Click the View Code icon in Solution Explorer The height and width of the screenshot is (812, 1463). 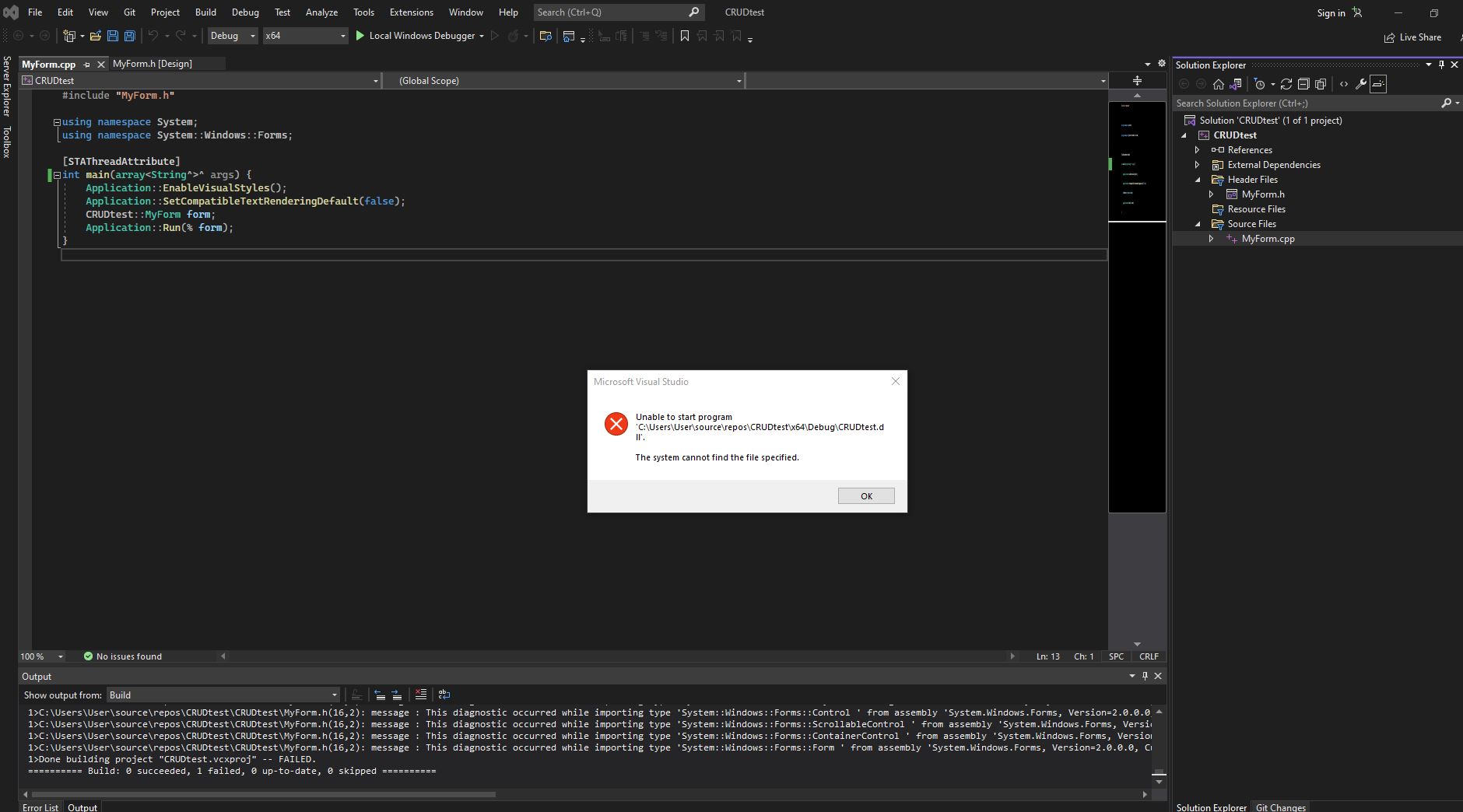[x=1345, y=84]
